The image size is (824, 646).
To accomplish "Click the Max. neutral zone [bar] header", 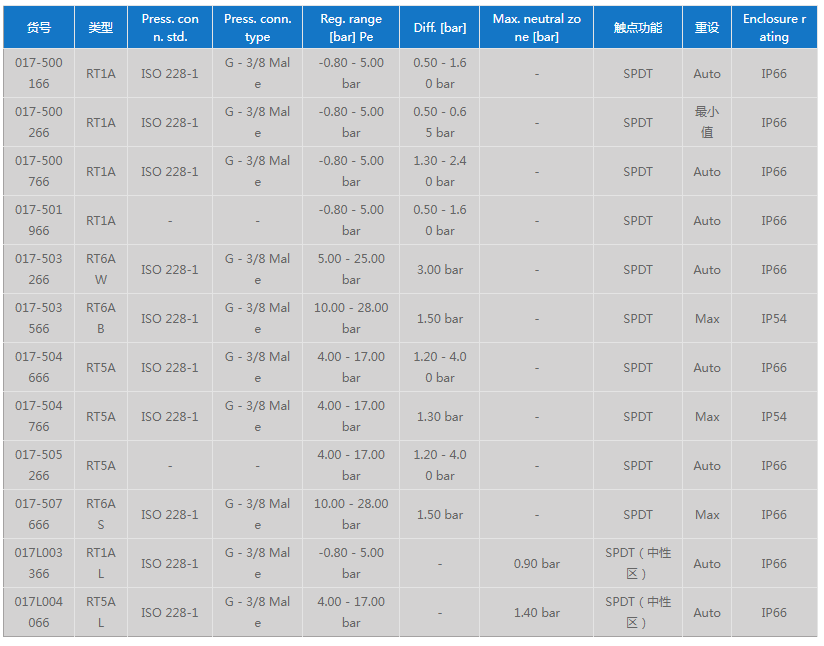I will pos(537,28).
